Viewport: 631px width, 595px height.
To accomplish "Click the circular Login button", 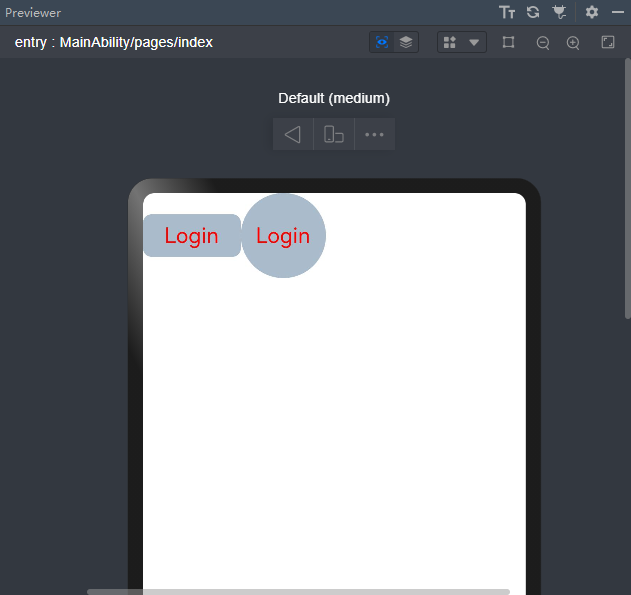I will 283,236.
